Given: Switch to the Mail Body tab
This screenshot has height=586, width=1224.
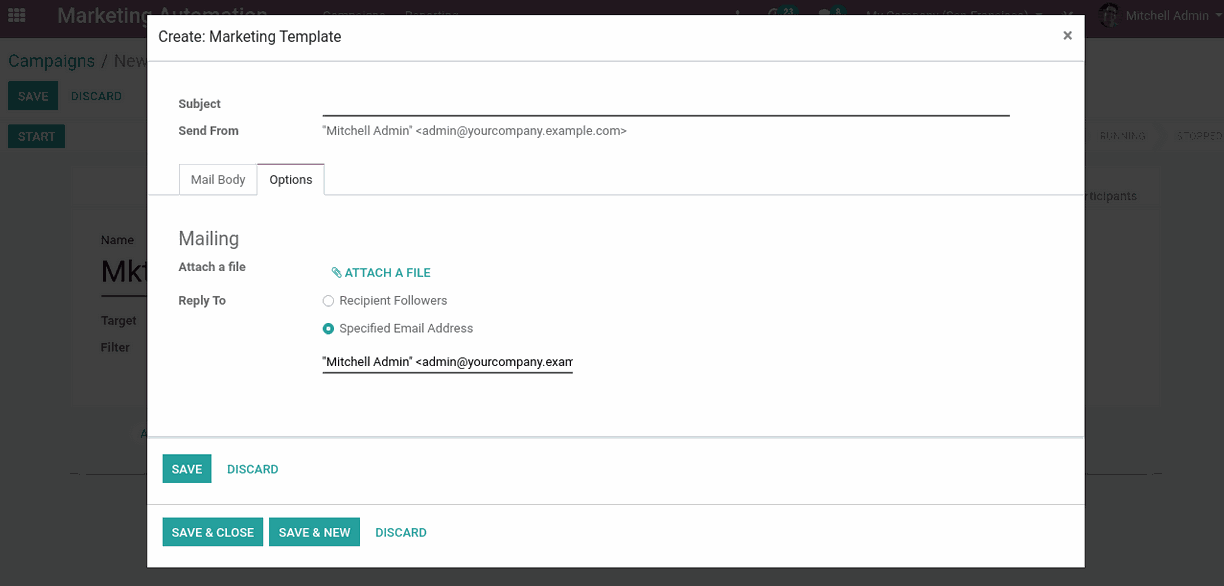Looking at the screenshot, I should point(218,179).
